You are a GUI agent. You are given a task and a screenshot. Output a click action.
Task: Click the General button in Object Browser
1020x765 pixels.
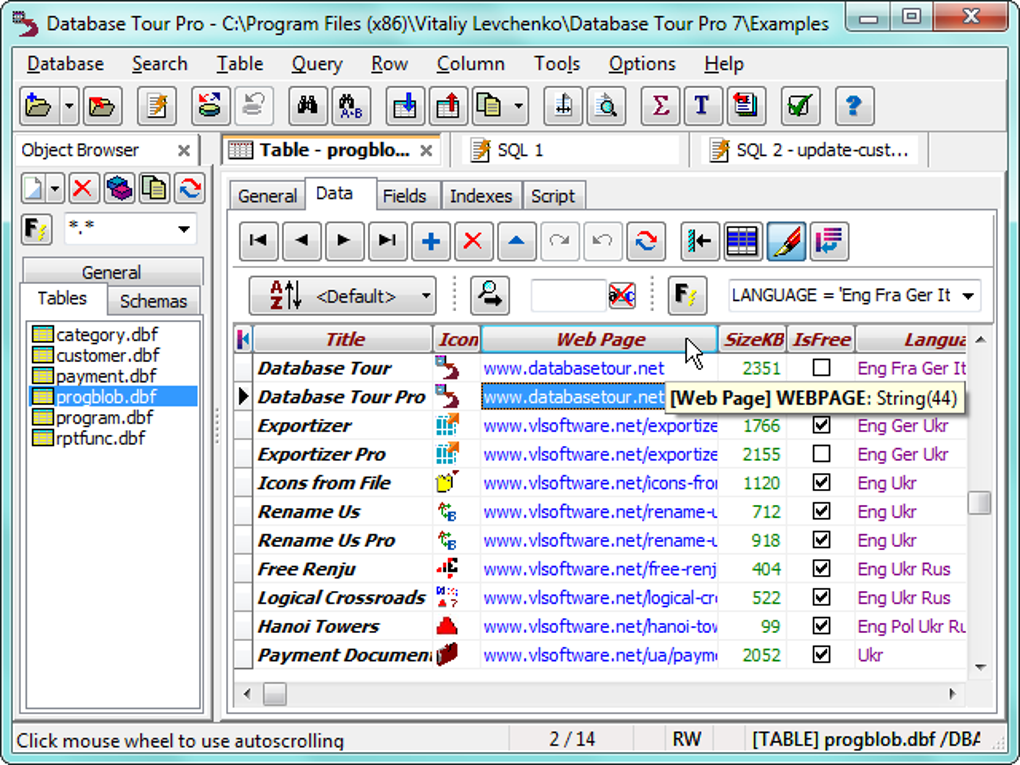coord(112,272)
